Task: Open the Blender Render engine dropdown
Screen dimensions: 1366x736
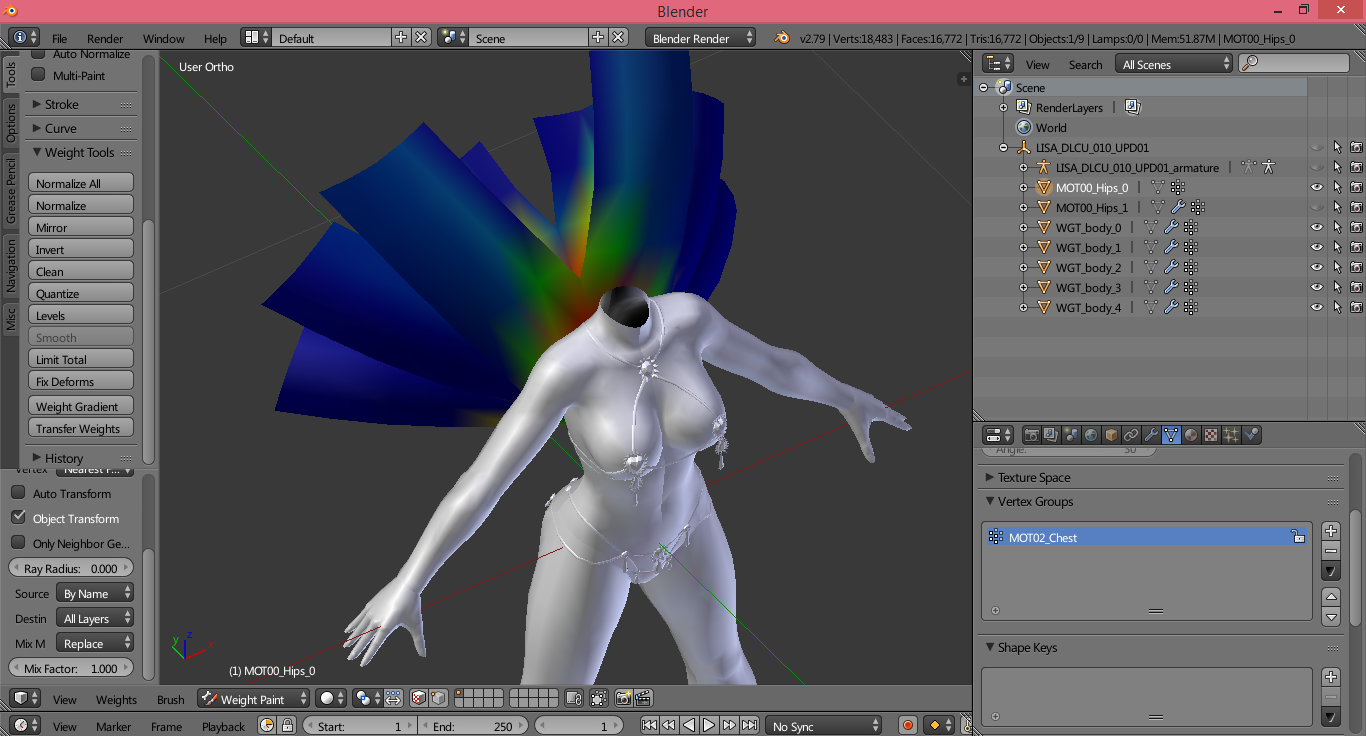Action: 701,38
